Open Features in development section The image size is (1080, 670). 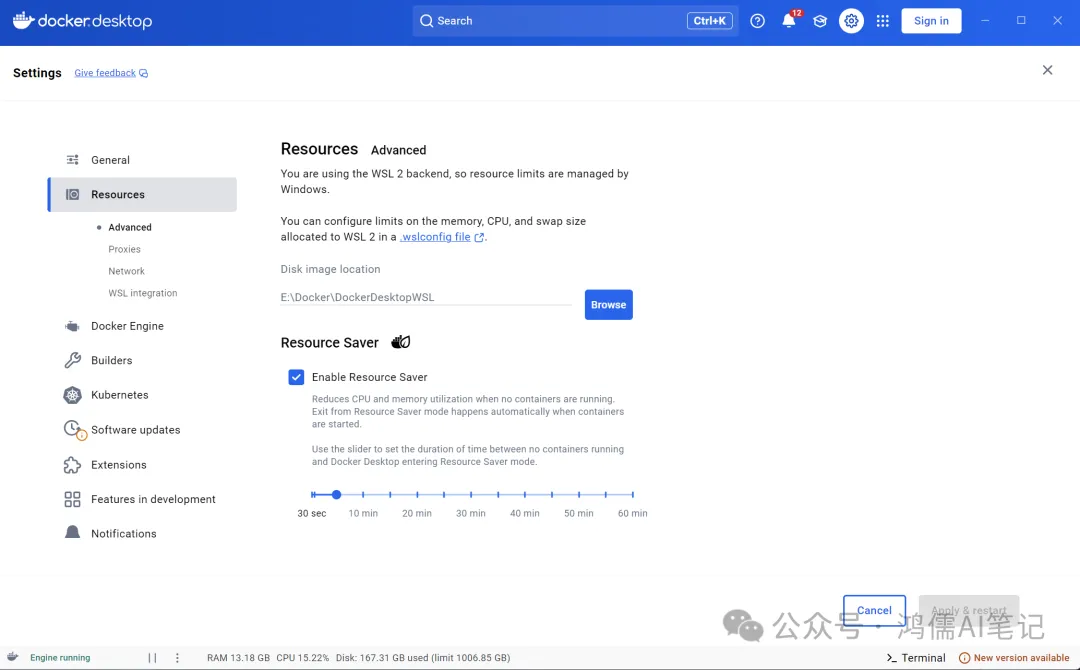[x=143, y=499]
